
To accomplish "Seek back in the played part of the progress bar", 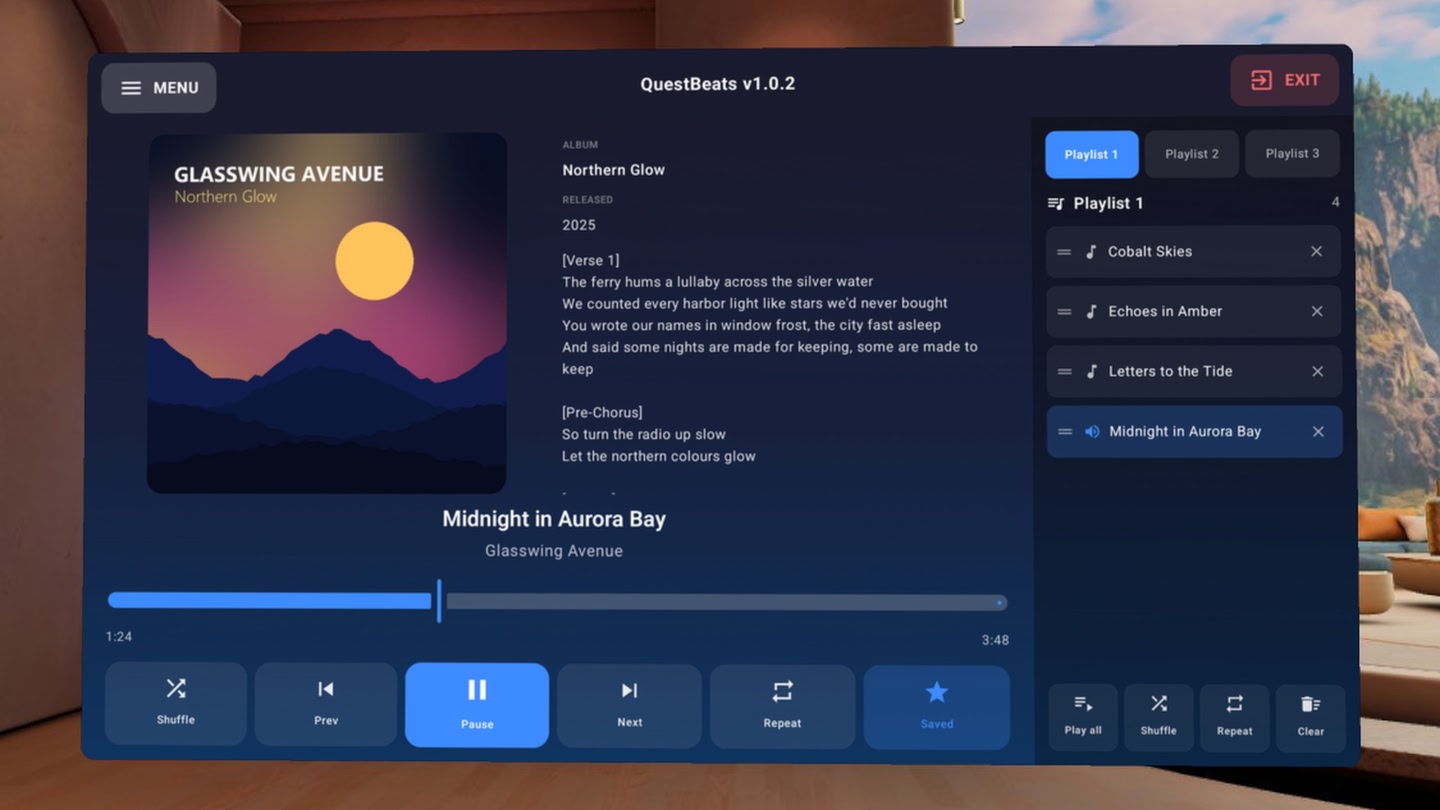I will [270, 600].
